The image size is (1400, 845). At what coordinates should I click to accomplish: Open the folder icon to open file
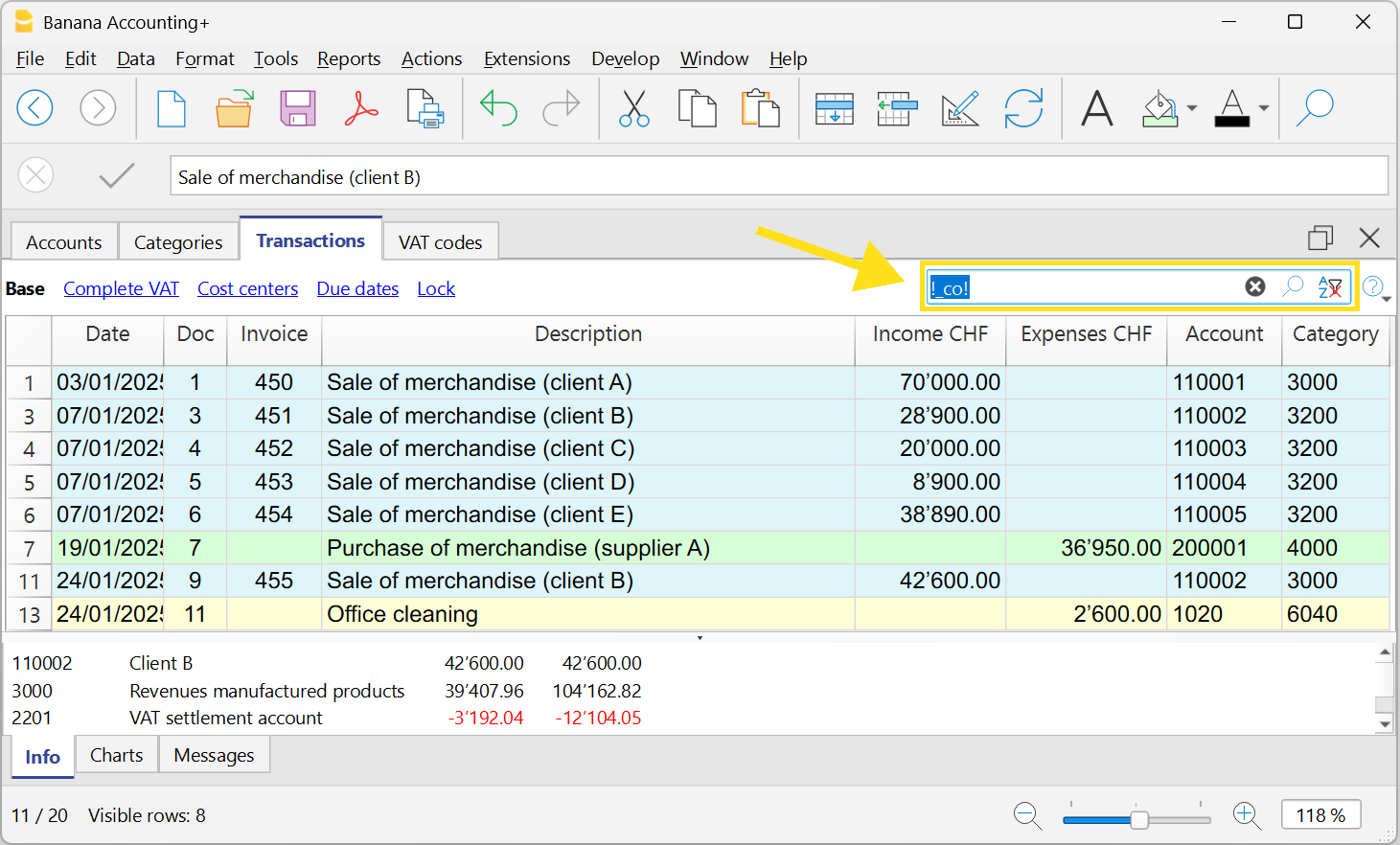[x=234, y=108]
